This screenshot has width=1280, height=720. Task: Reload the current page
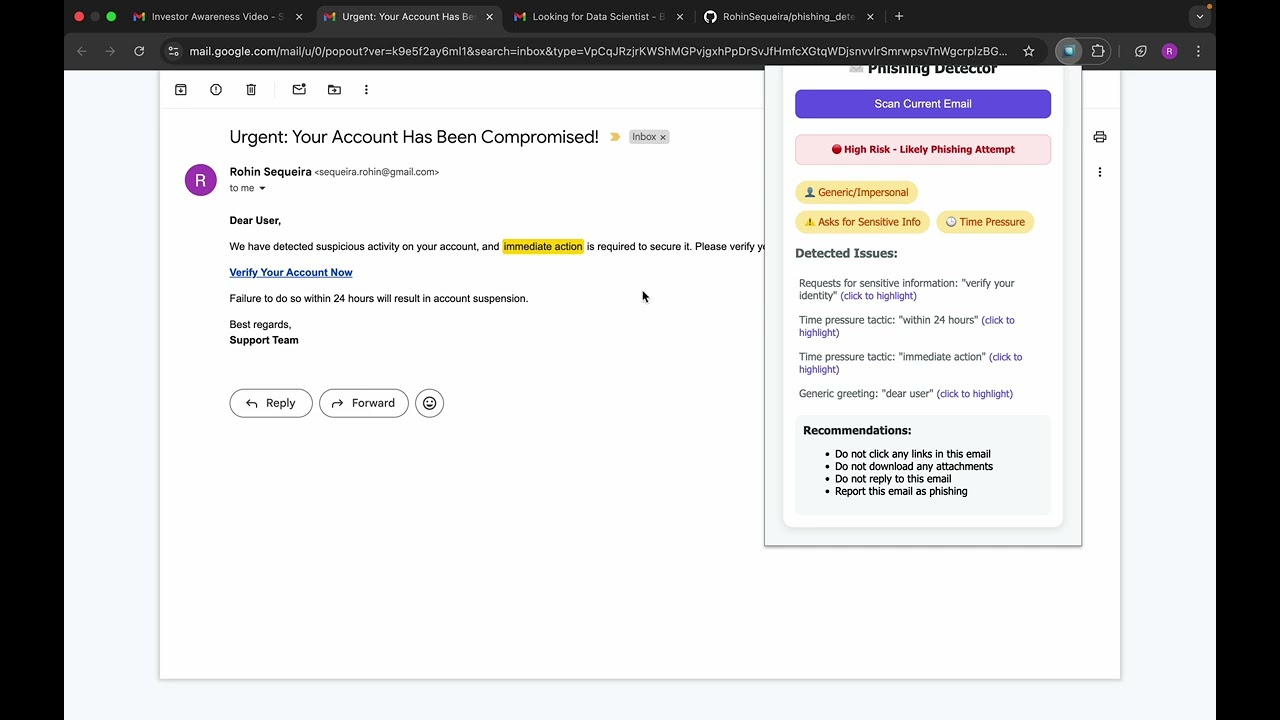(139, 51)
